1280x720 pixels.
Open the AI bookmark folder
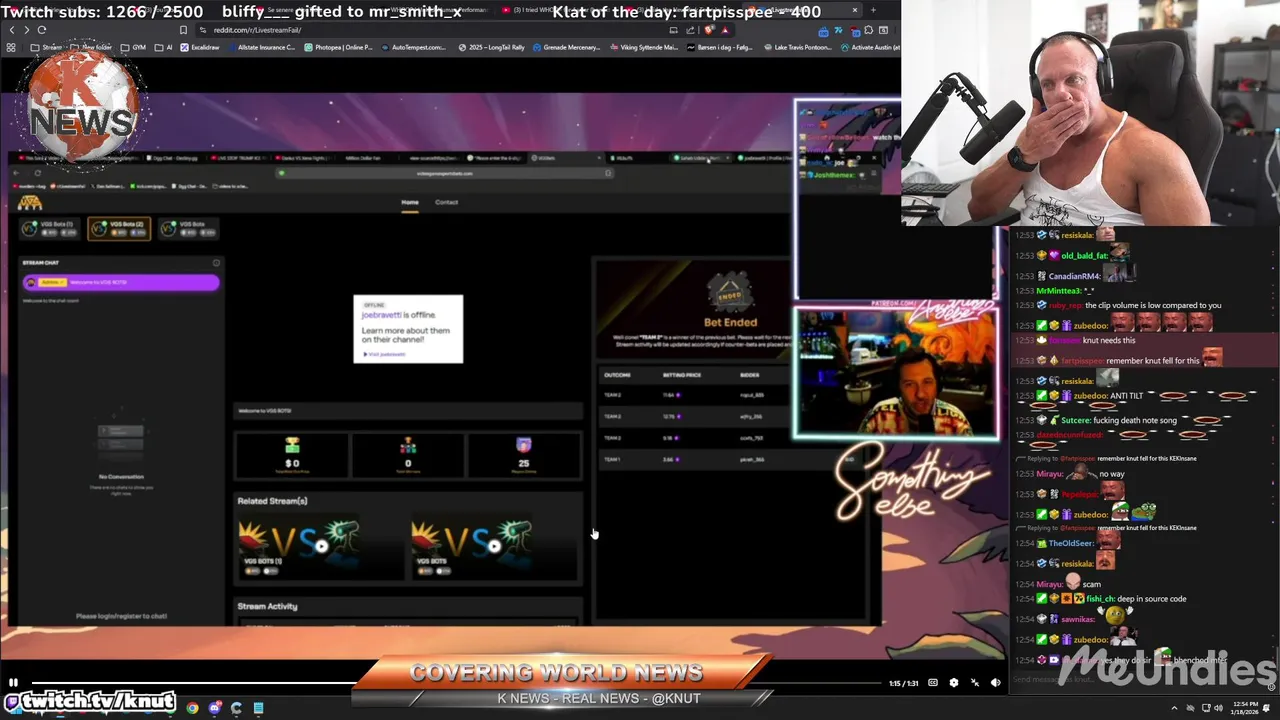pyautogui.click(x=164, y=47)
